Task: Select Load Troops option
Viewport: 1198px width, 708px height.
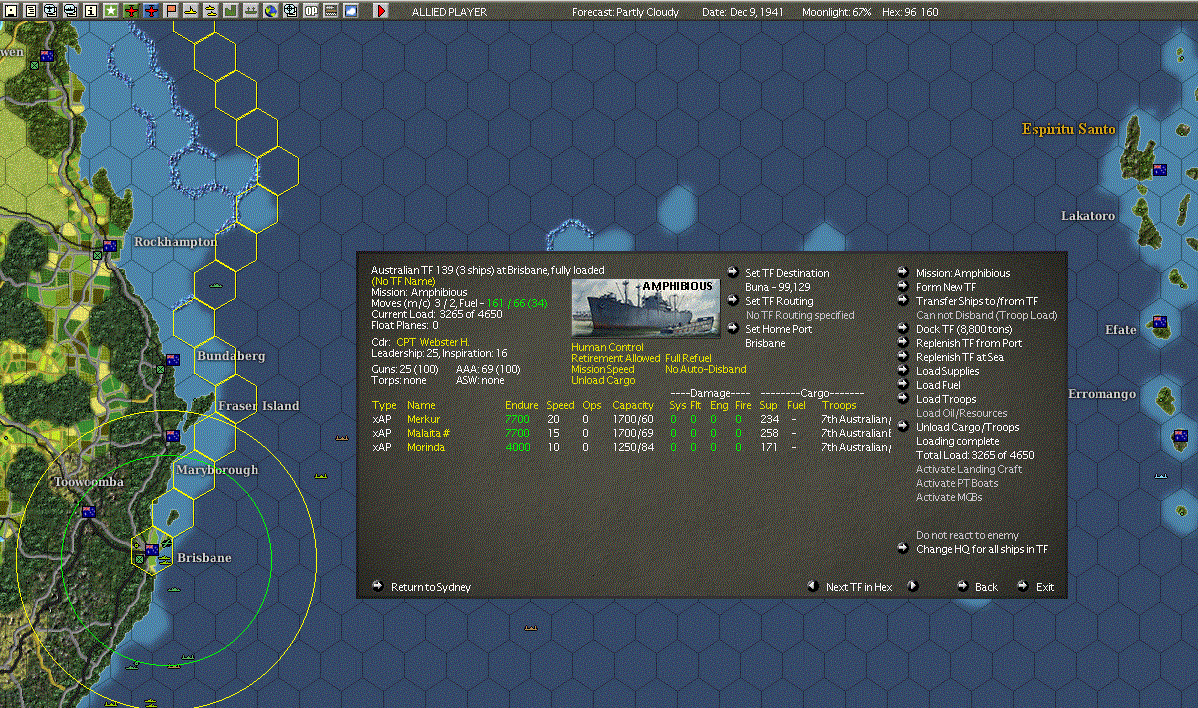Action: pyautogui.click(x=946, y=399)
